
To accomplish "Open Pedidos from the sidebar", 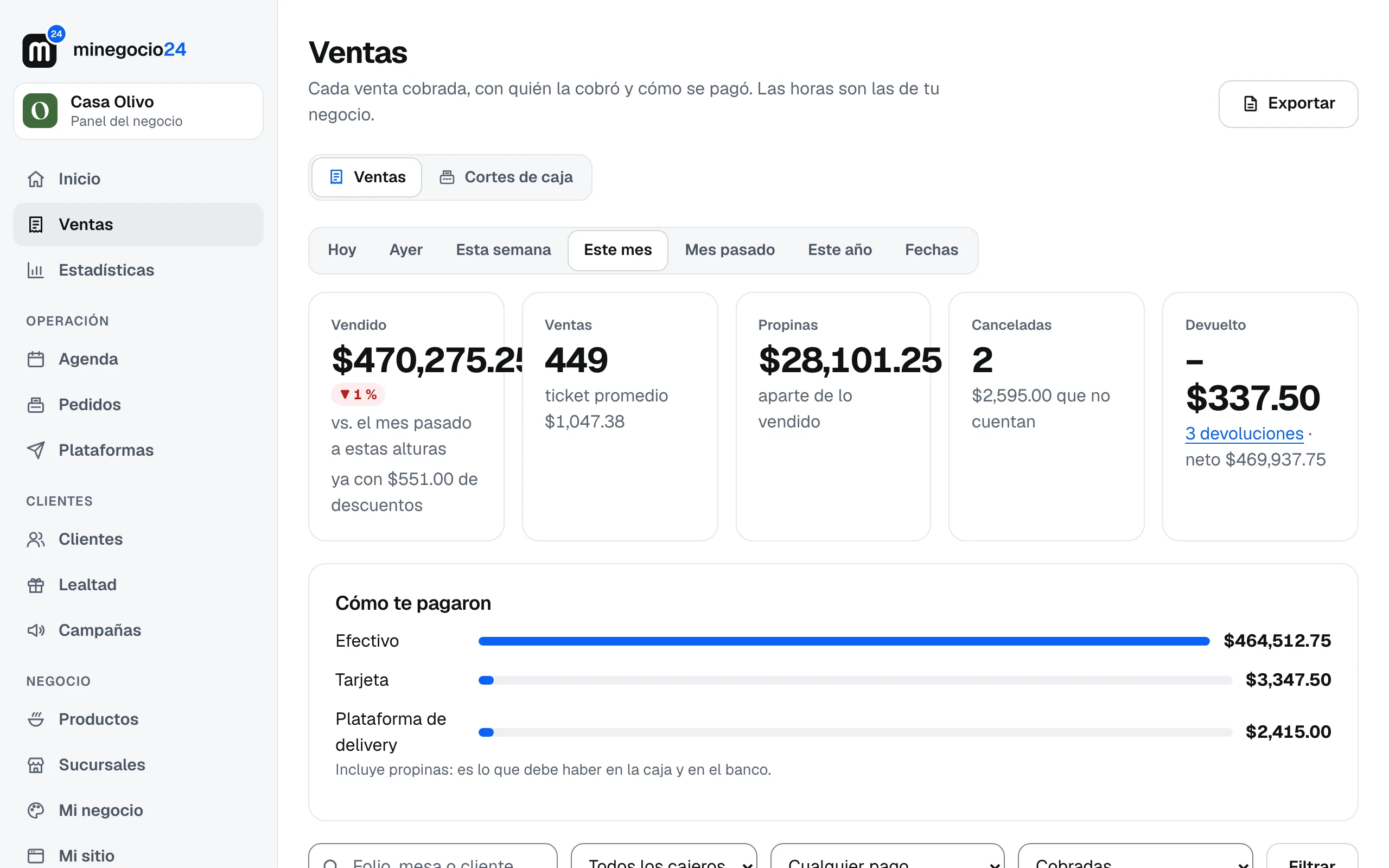I will point(138,405).
